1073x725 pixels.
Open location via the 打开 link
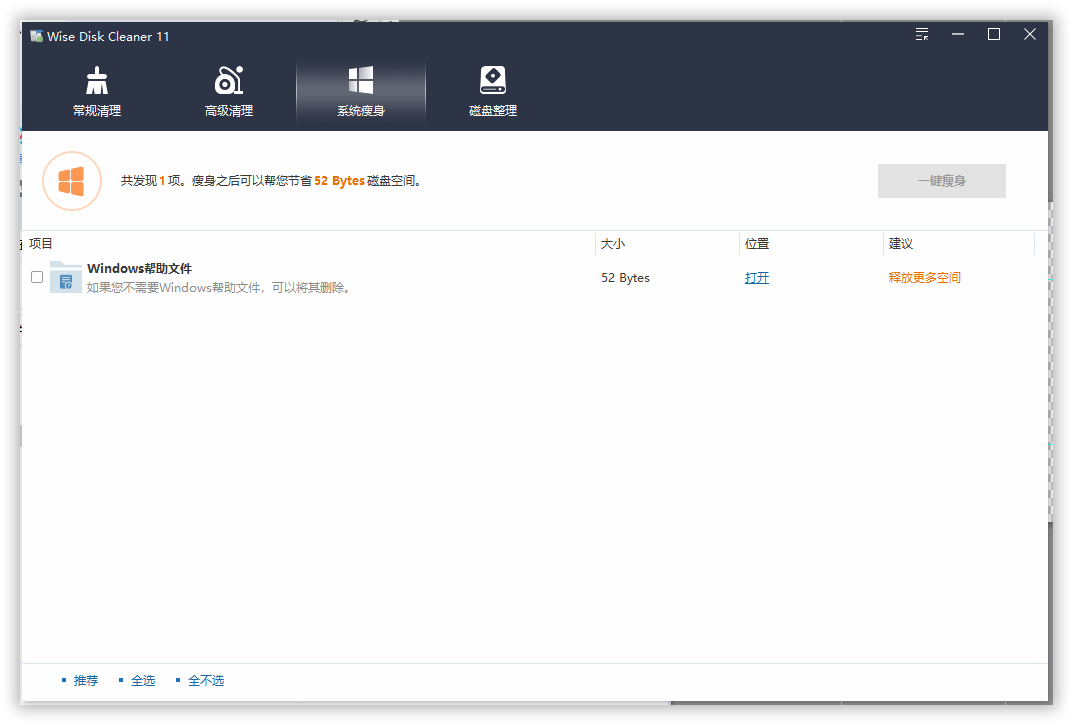click(757, 277)
